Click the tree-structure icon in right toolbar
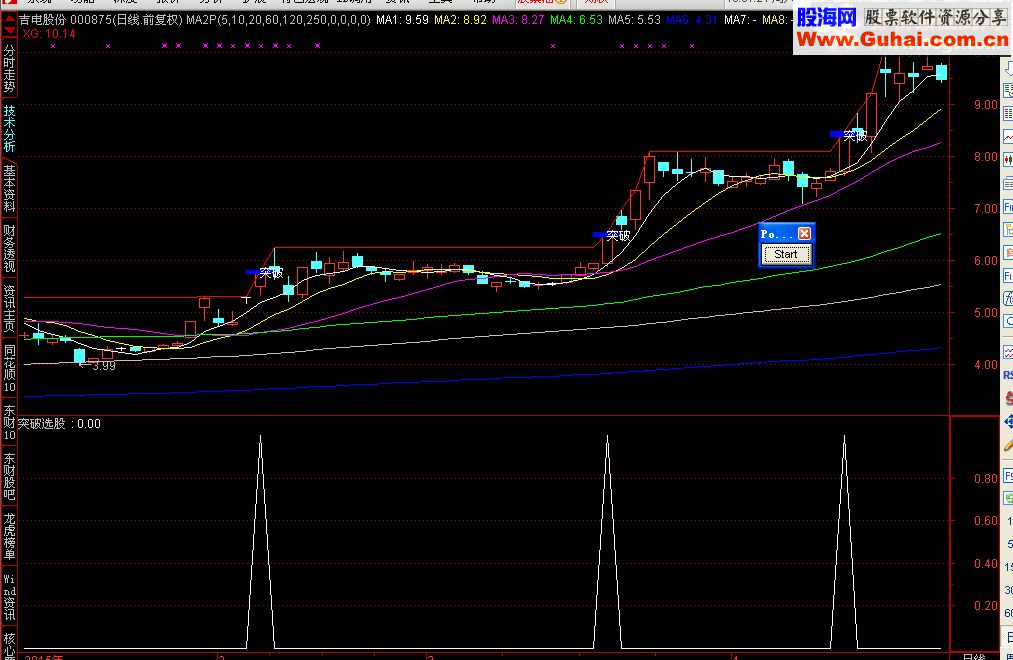The width and height of the screenshot is (1013, 660). [x=1007, y=229]
